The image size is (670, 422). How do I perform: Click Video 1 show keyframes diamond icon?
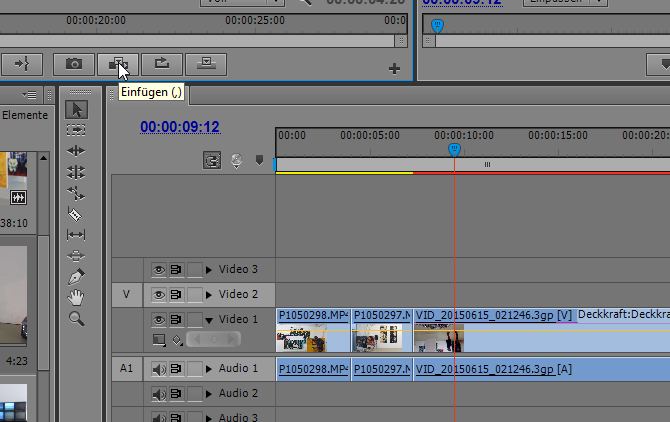[x=177, y=340]
